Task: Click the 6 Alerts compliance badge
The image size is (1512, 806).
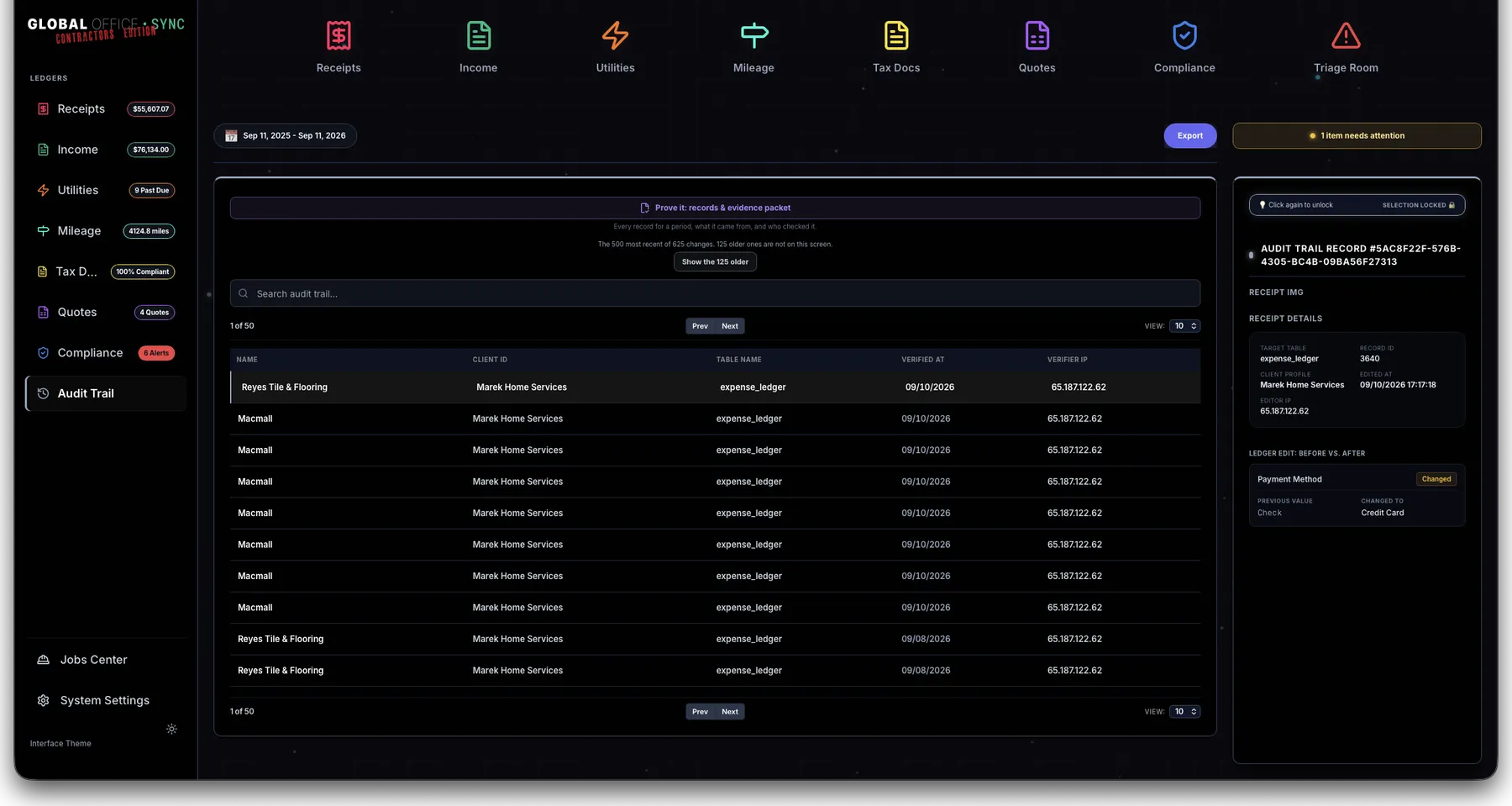Action: click(x=156, y=353)
